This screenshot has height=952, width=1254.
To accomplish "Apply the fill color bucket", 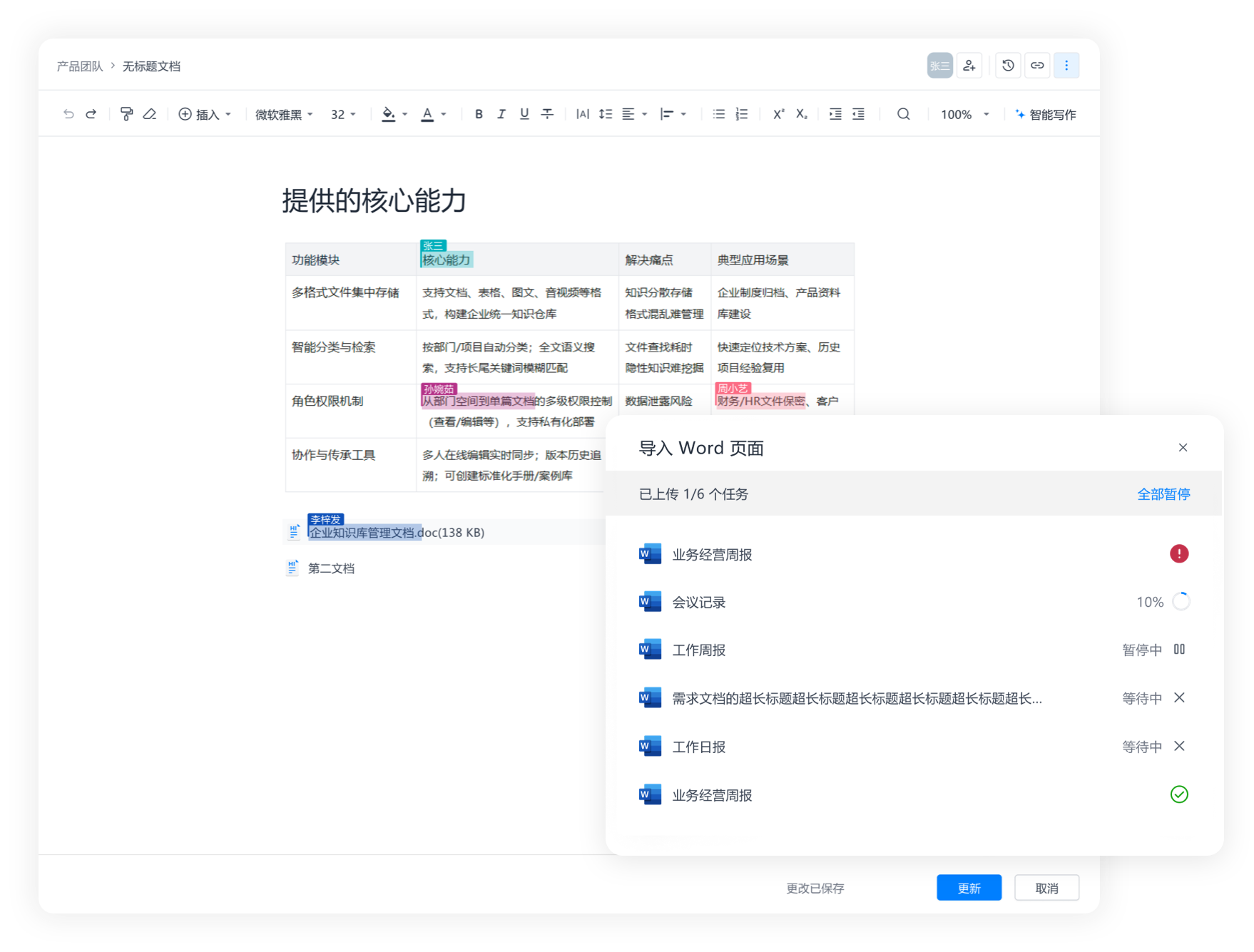I will (388, 114).
